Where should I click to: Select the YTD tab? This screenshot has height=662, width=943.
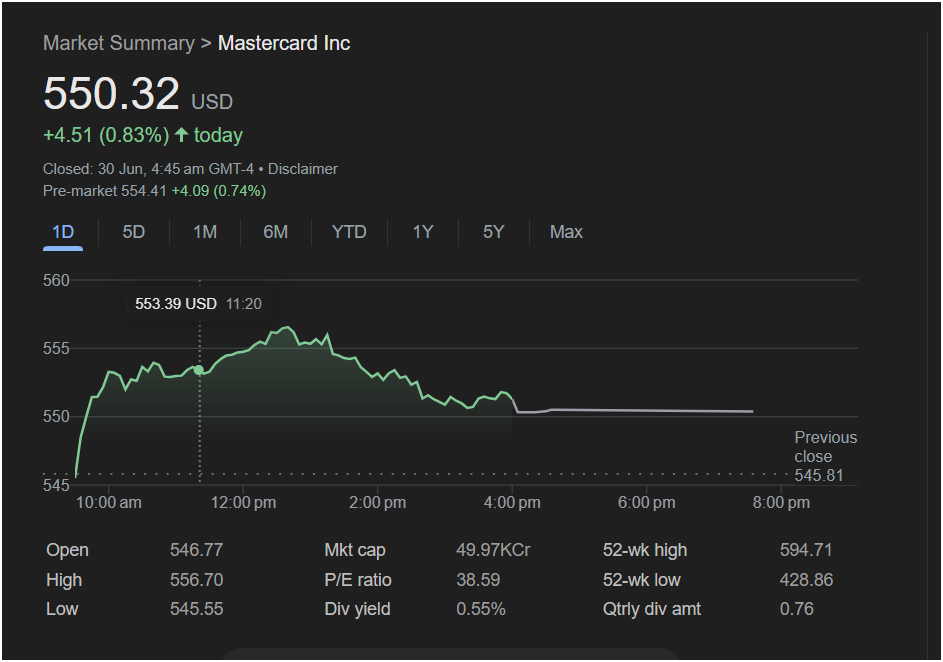[349, 232]
